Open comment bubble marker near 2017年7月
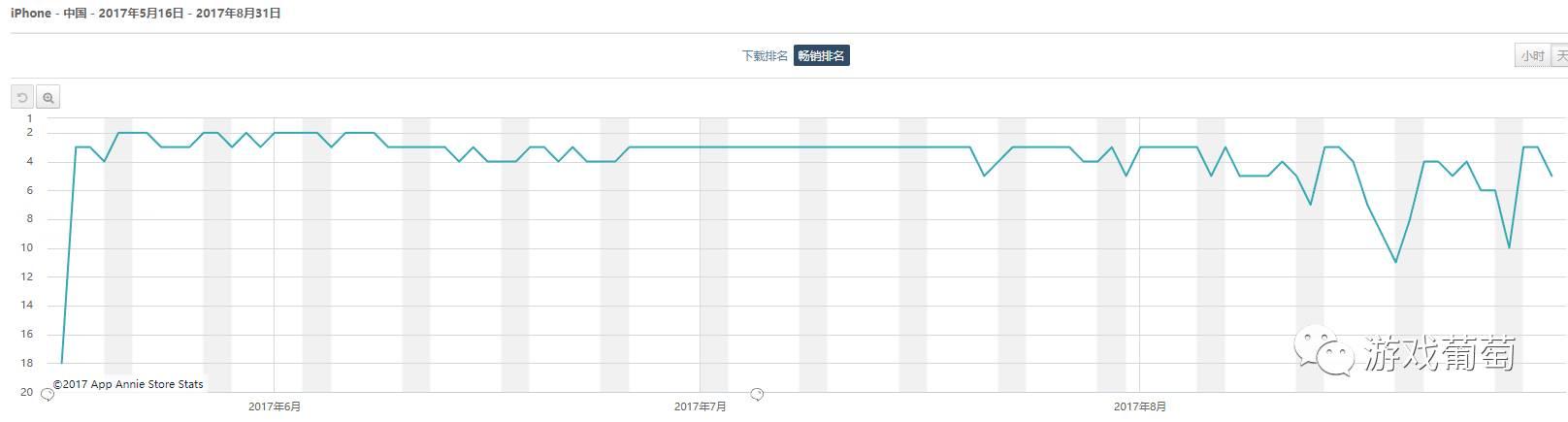This screenshot has height=422, width=1568. (757, 393)
